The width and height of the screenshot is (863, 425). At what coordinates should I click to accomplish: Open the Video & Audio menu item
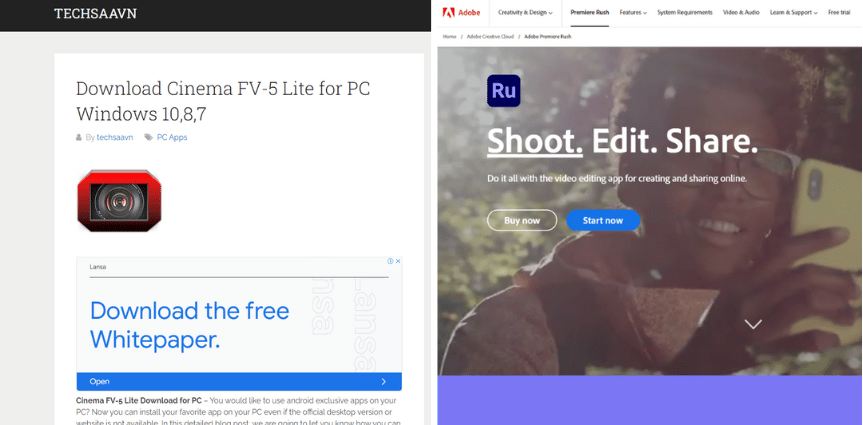coord(741,13)
